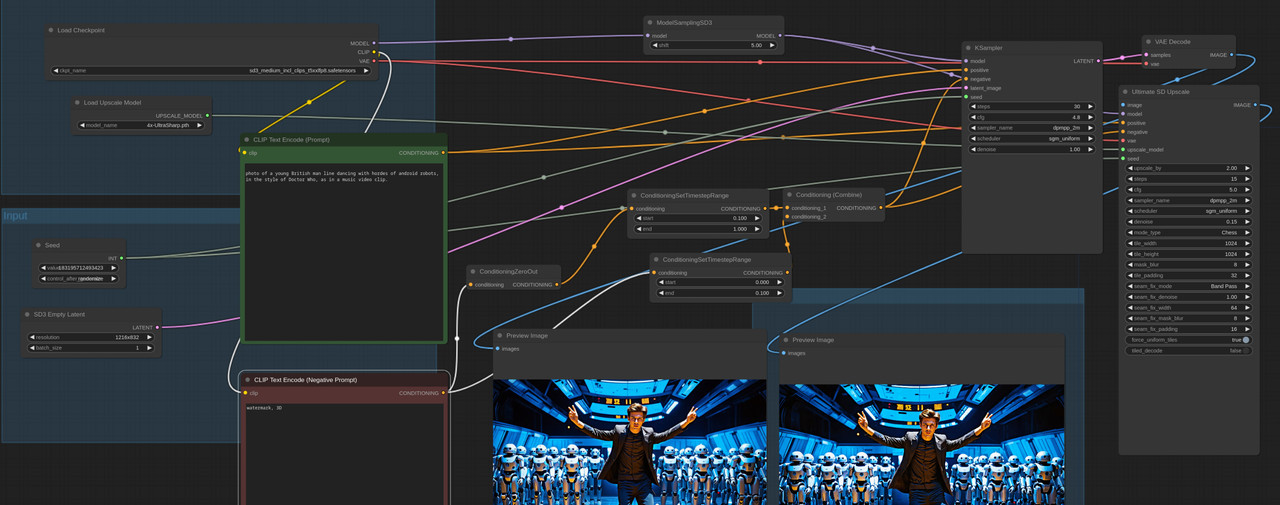1280x505 pixels.
Task: Click the seam_fix_padding 16 field
Action: point(1188,329)
